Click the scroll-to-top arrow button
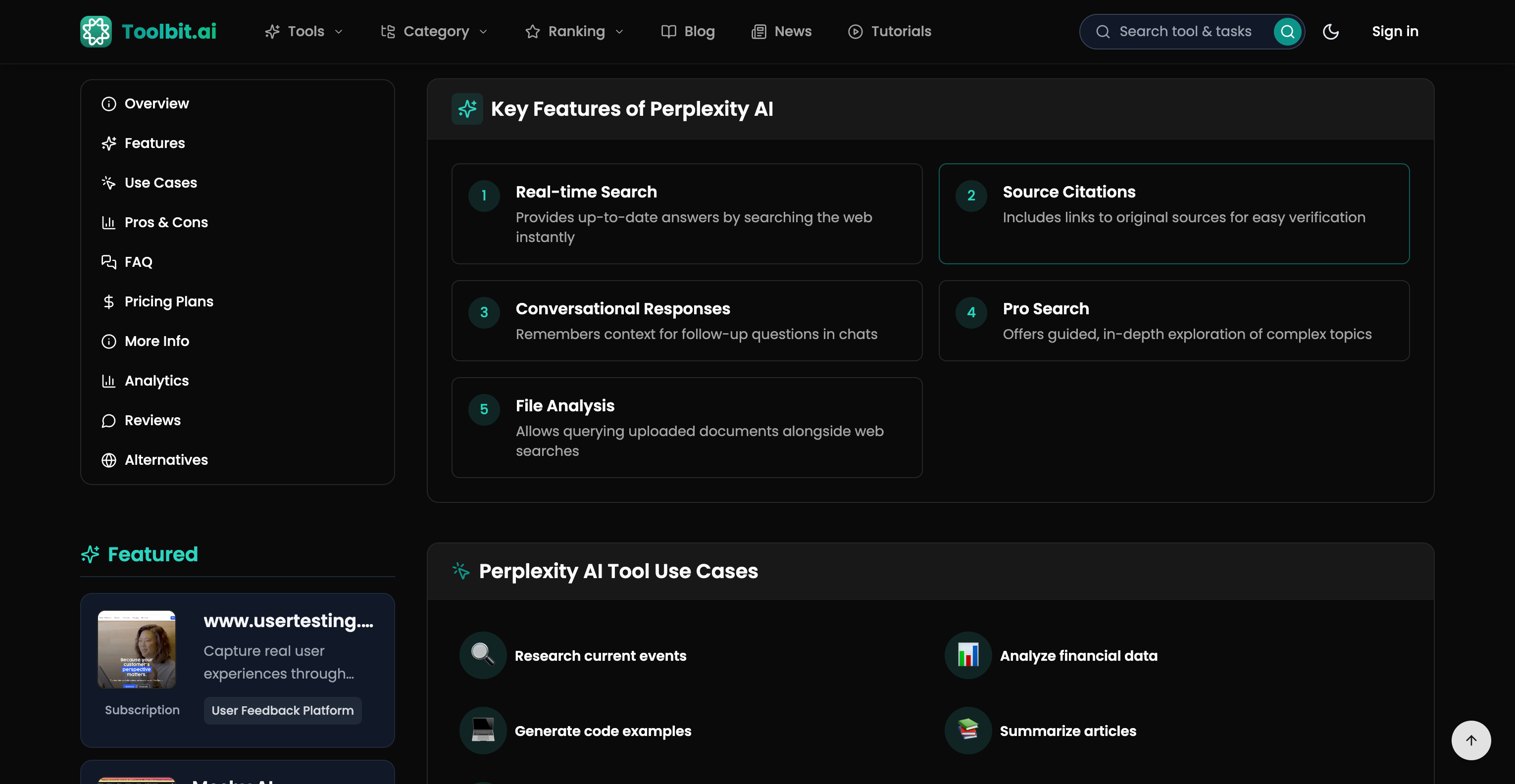Viewport: 1515px width, 784px height. pos(1470,740)
